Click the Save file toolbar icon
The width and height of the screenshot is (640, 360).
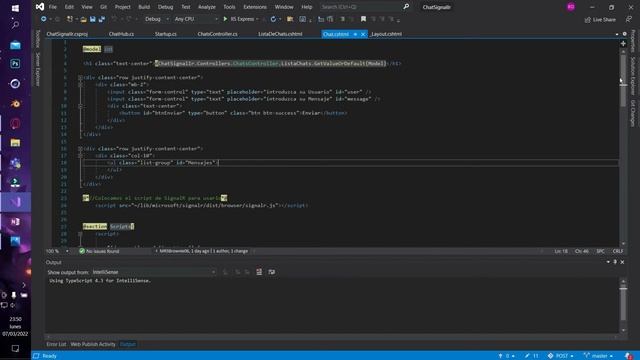tap(93, 19)
